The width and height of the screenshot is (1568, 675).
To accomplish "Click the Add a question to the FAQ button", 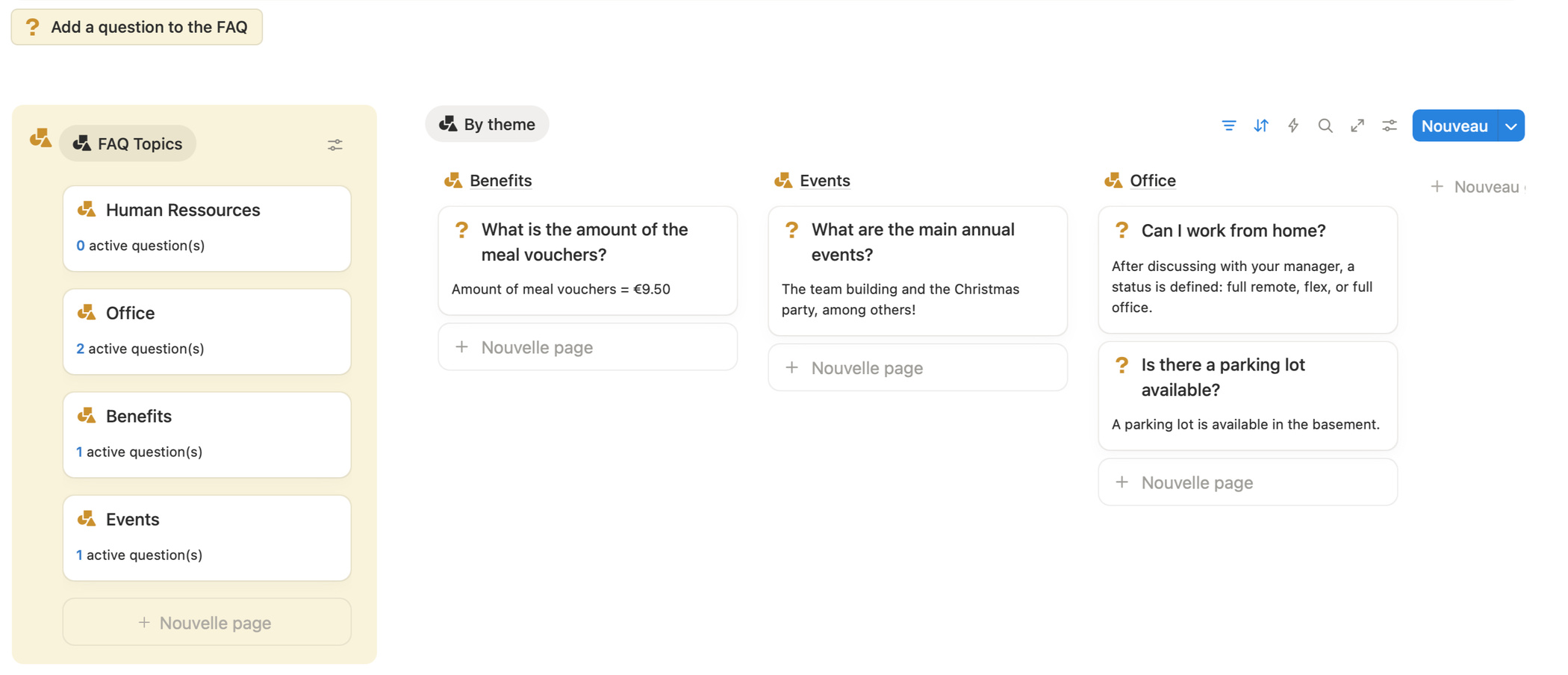I will coord(137,26).
